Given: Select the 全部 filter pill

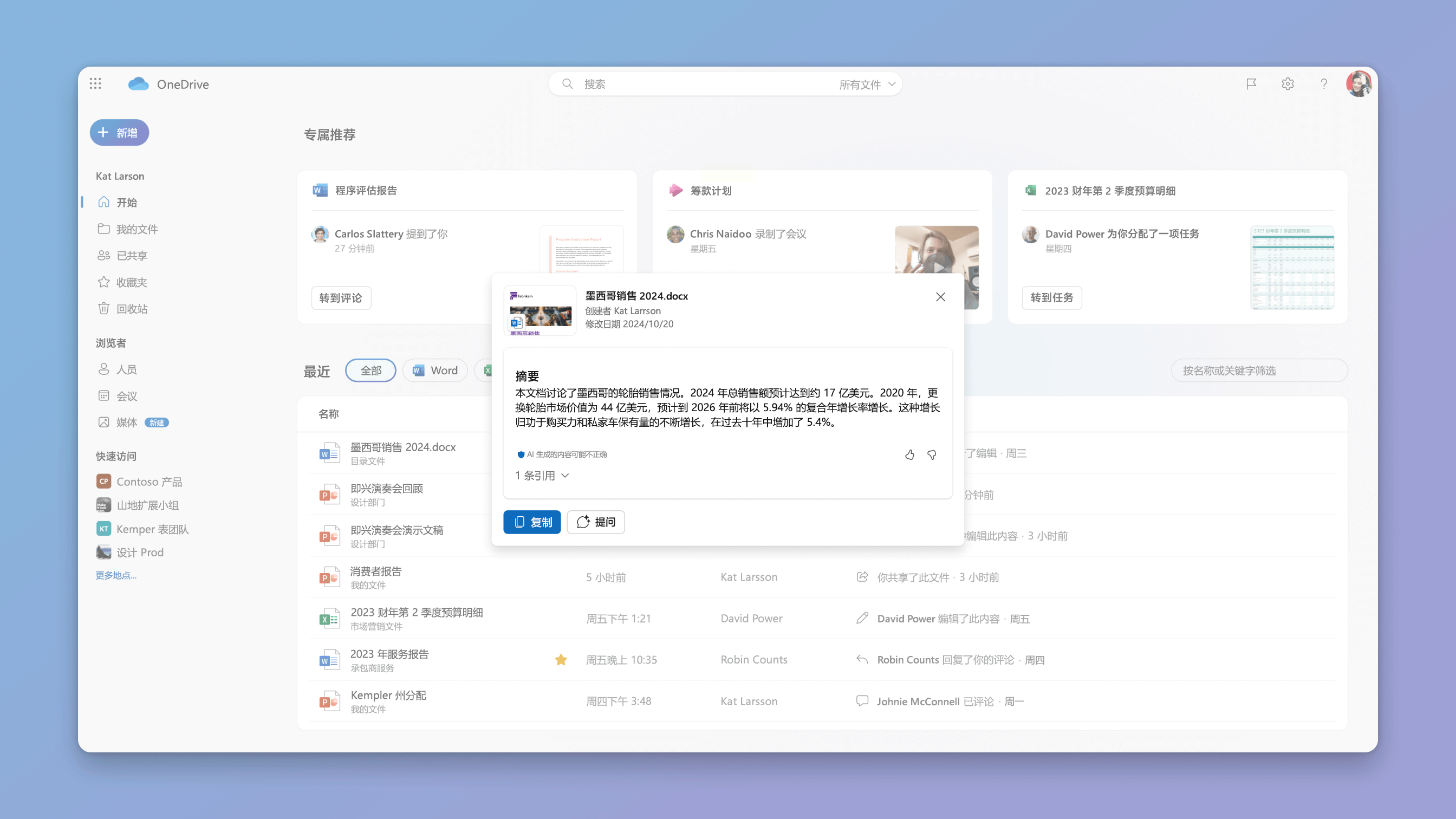Looking at the screenshot, I should pyautogui.click(x=371, y=370).
